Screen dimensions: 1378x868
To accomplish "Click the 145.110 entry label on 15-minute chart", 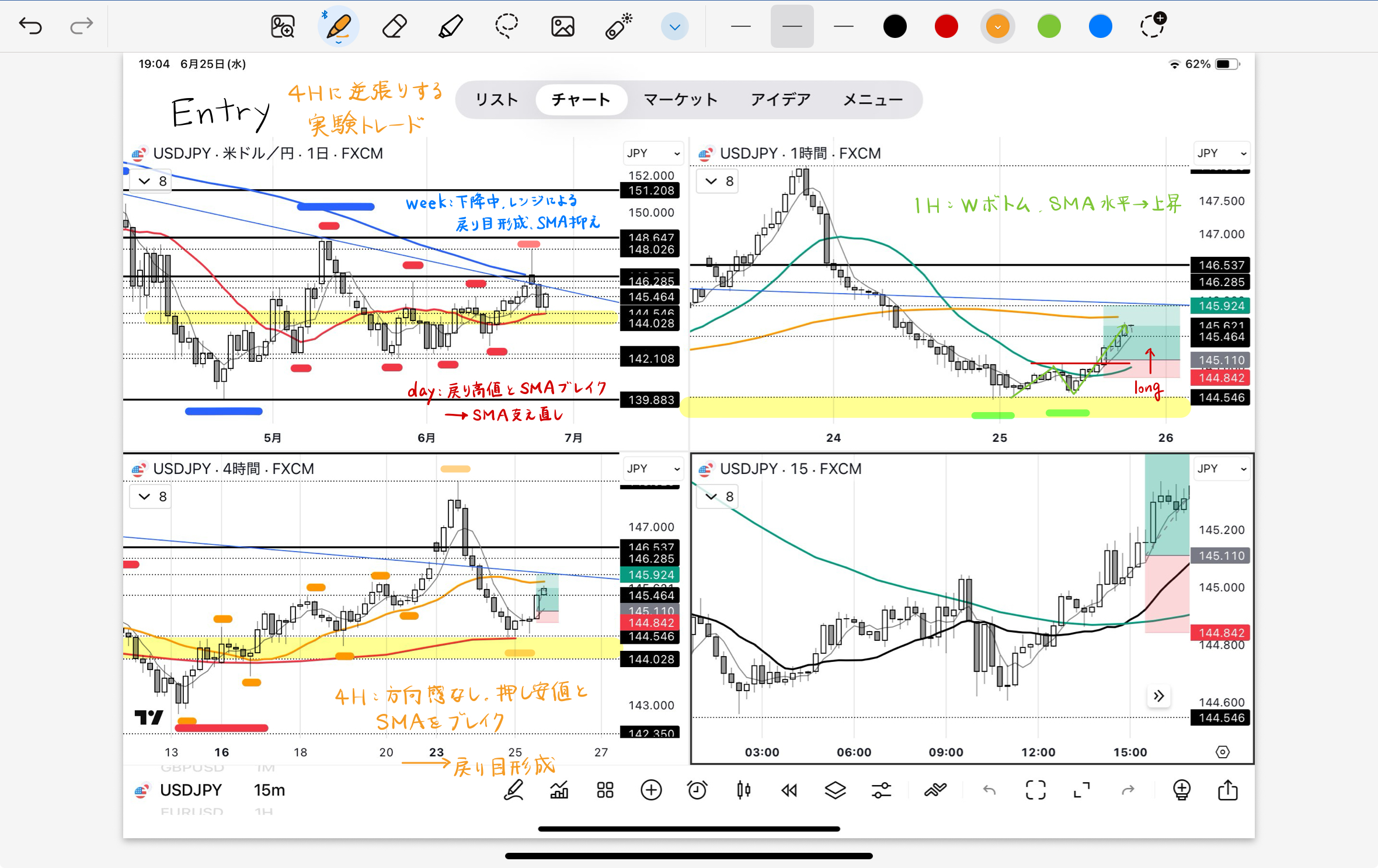I will (x=1220, y=556).
